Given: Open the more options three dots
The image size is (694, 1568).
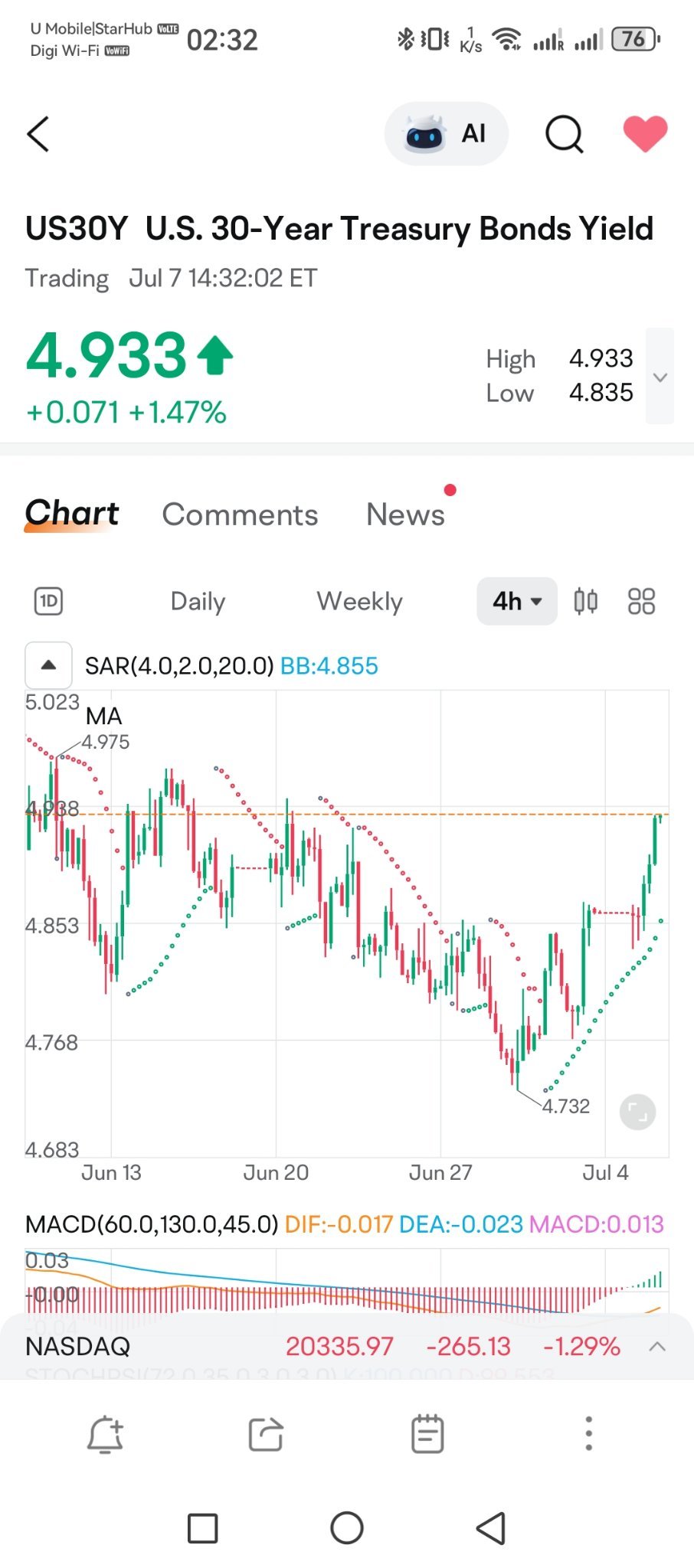Looking at the screenshot, I should [x=588, y=1433].
